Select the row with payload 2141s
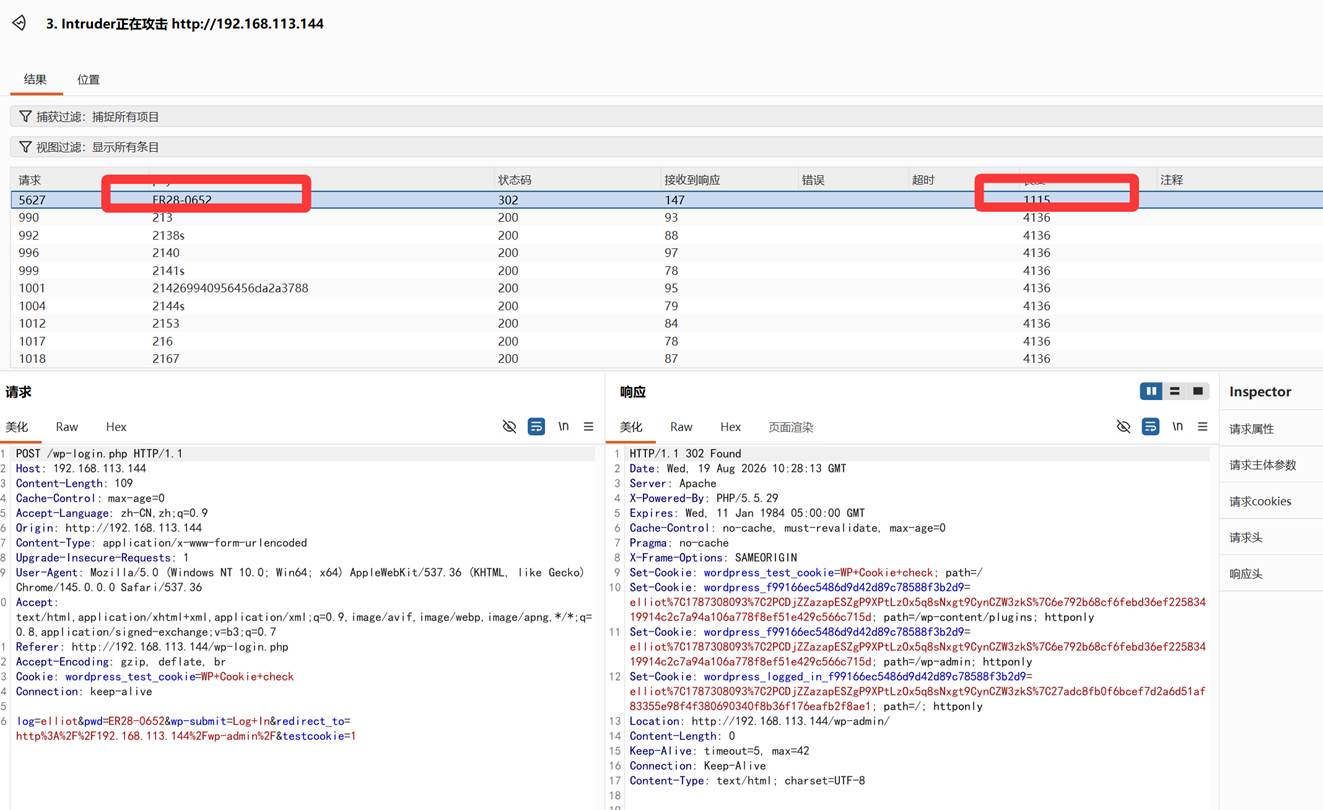 666,271
